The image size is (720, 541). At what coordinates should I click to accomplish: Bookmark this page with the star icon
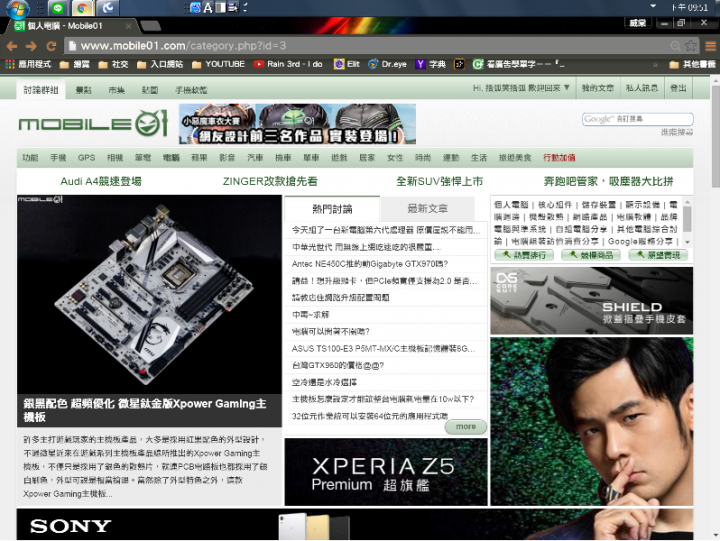tap(690, 45)
